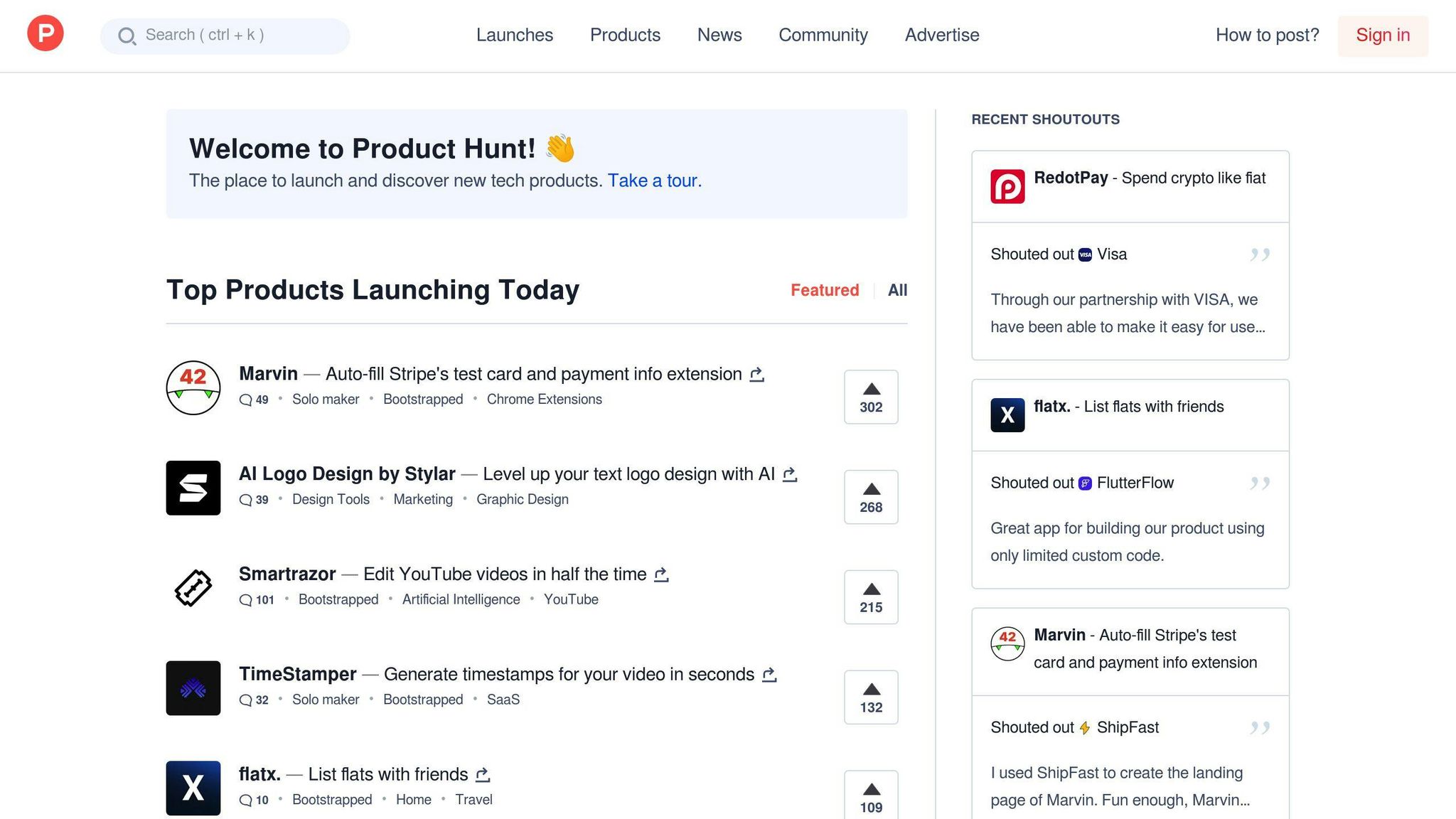
Task: Click RedotPay logo in shoutouts
Action: 1007,186
